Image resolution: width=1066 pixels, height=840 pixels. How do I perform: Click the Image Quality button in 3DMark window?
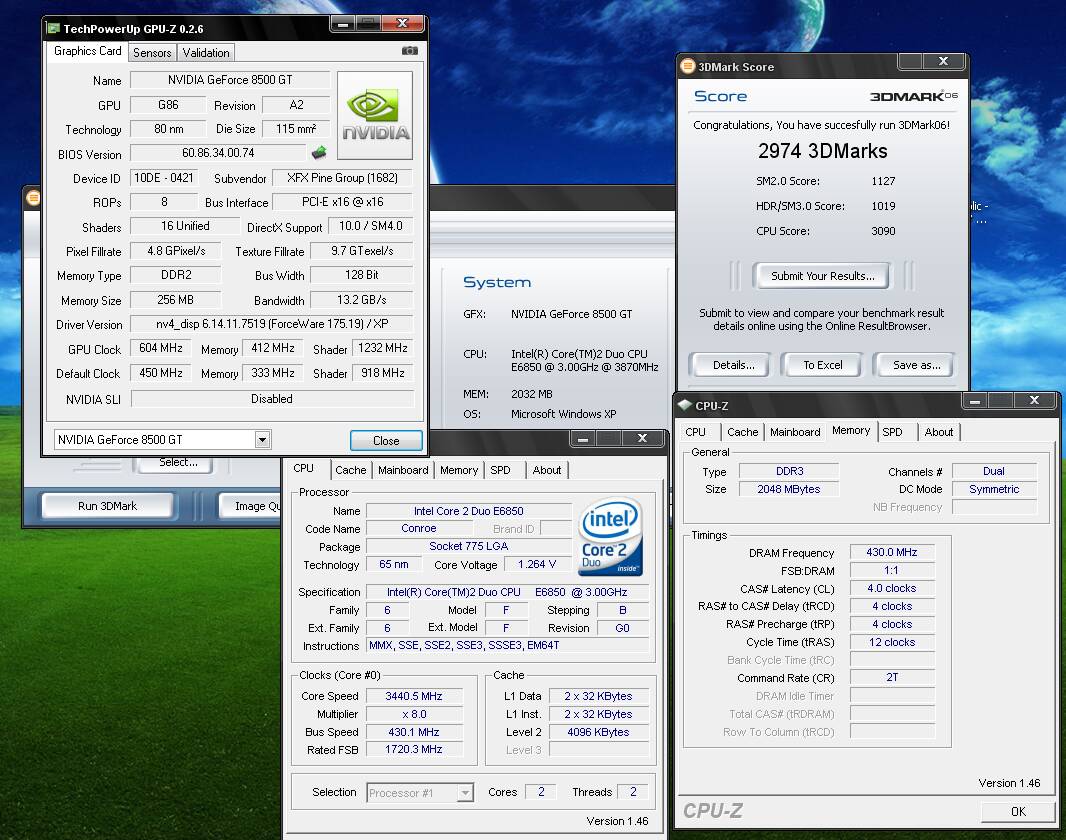pos(250,506)
